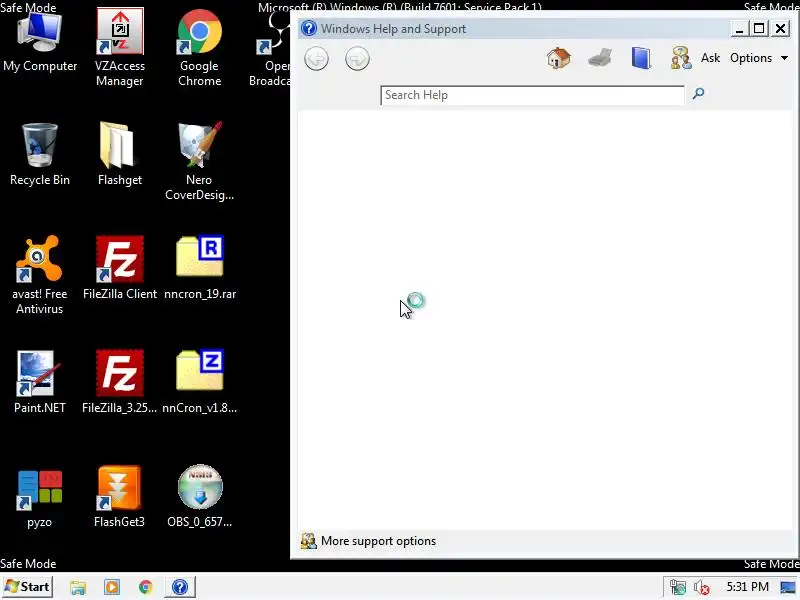Screen dimensions: 800x600
Task: Open Windows Explorer from the taskbar
Action: point(78,587)
